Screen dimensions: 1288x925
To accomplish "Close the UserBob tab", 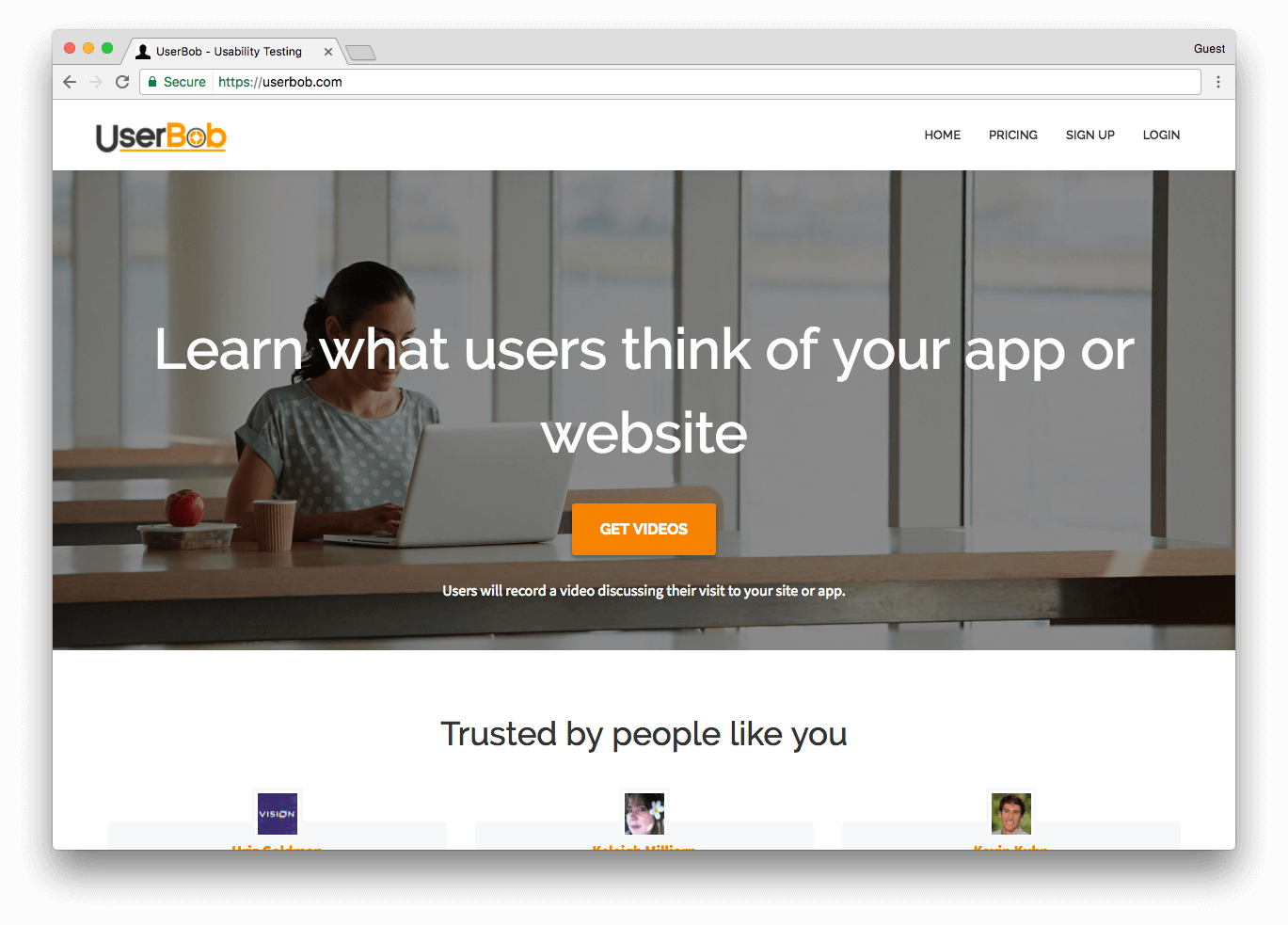I will (x=328, y=52).
